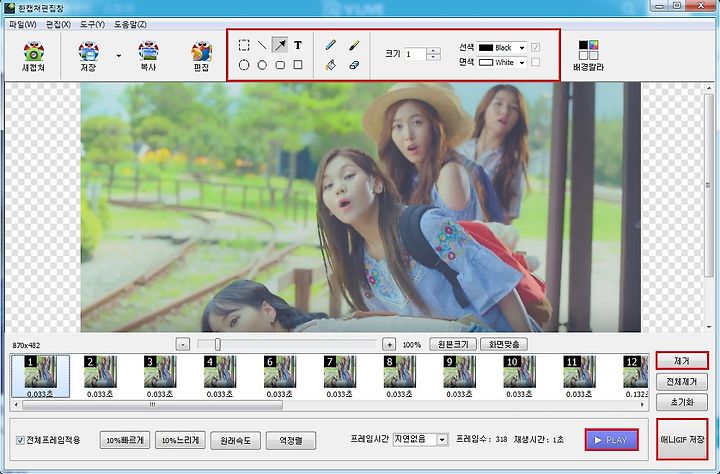The width and height of the screenshot is (720, 474).
Task: Select the T text tool
Action: tap(298, 45)
